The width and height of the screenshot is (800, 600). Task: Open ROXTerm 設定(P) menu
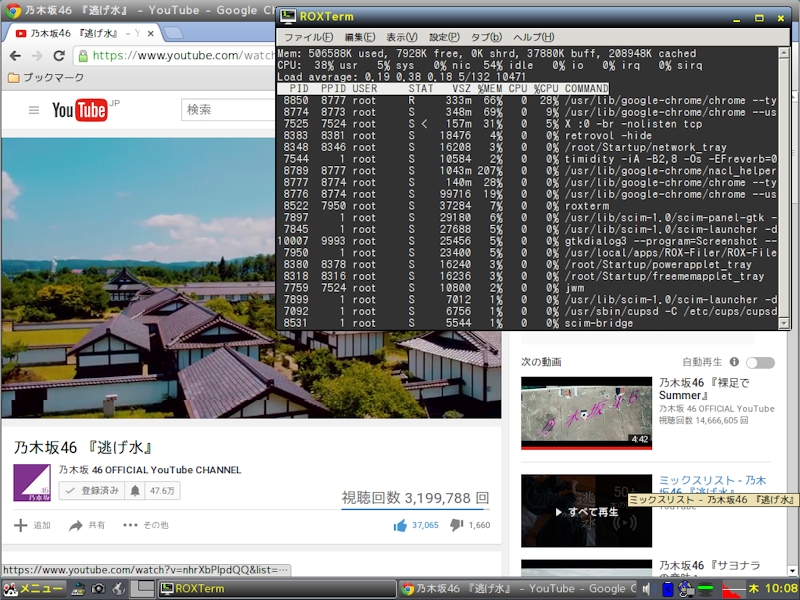click(444, 37)
